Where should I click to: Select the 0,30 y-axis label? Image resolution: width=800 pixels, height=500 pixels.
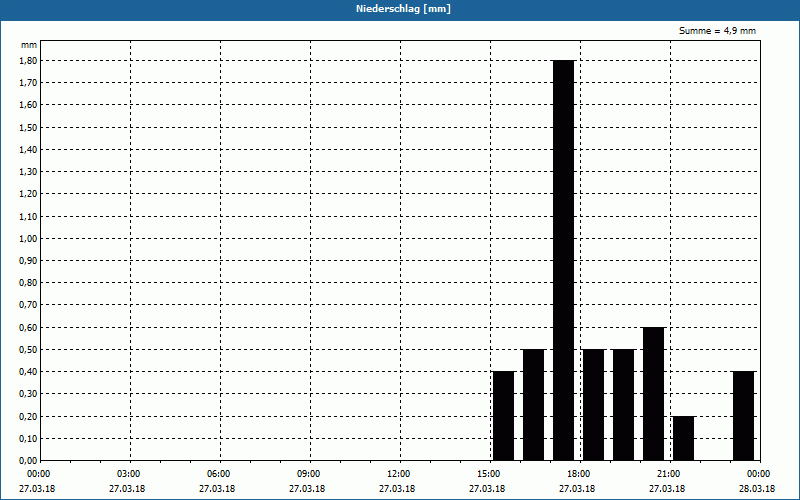click(28, 394)
